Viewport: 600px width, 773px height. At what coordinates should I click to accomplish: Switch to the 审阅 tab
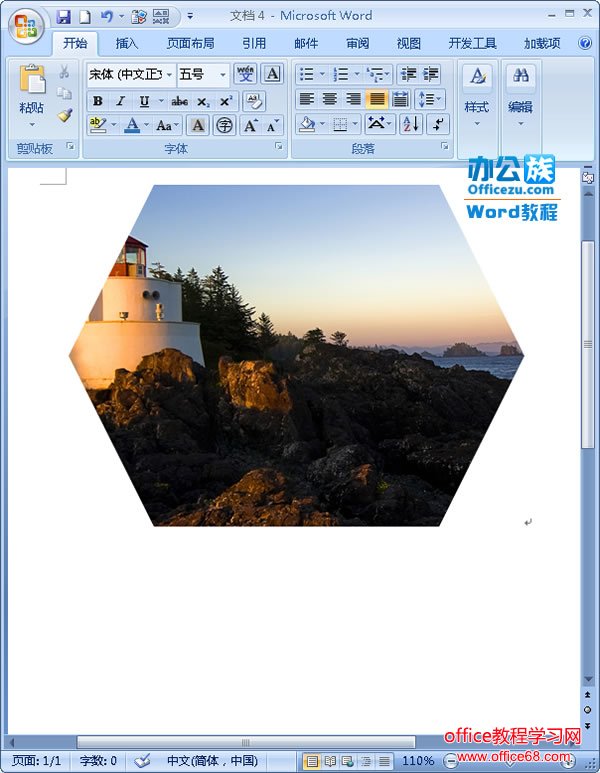pos(357,43)
